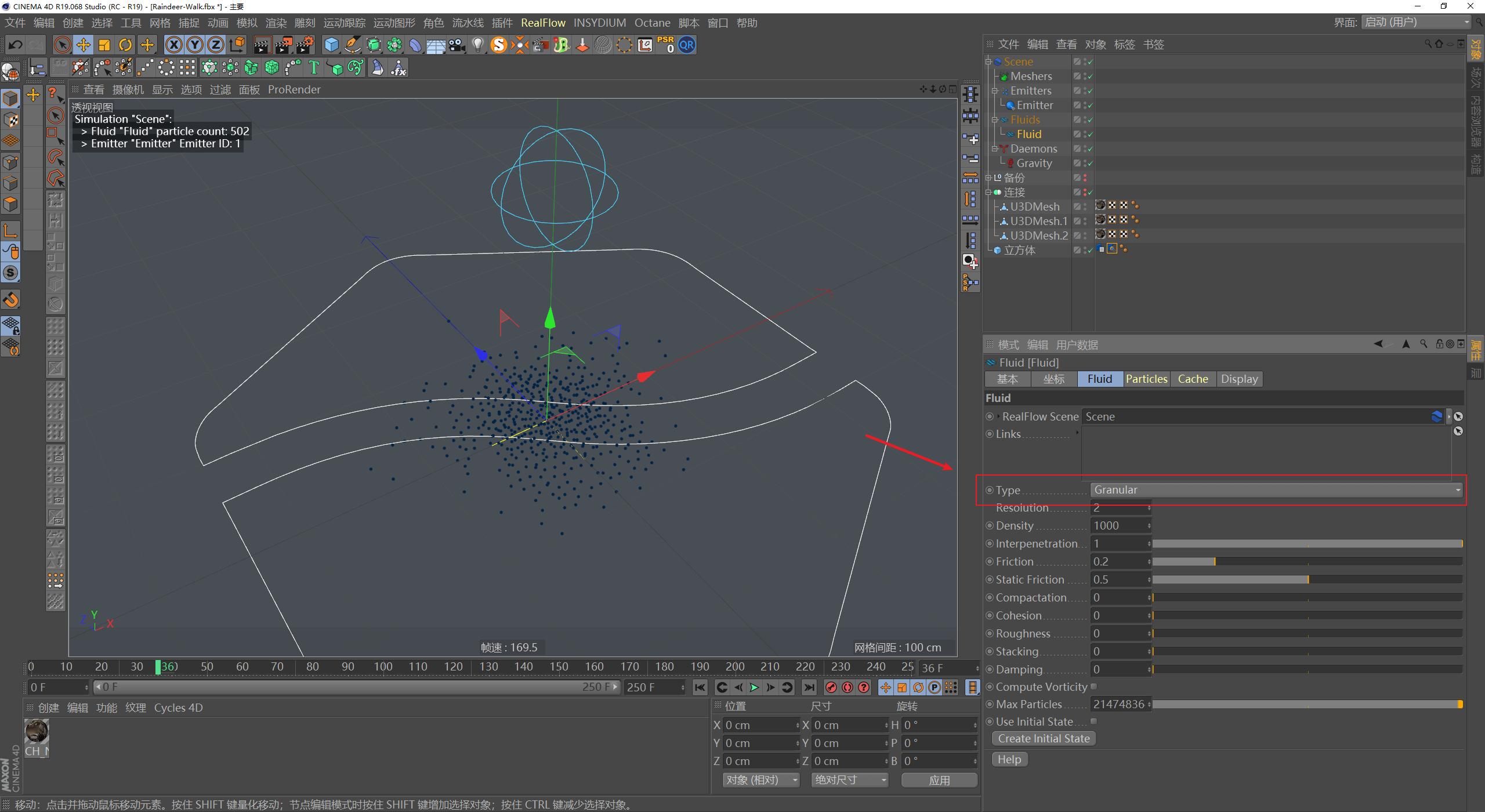Enable the Compute Vorticity checkbox
The height and width of the screenshot is (812, 1485).
pyautogui.click(x=1093, y=687)
